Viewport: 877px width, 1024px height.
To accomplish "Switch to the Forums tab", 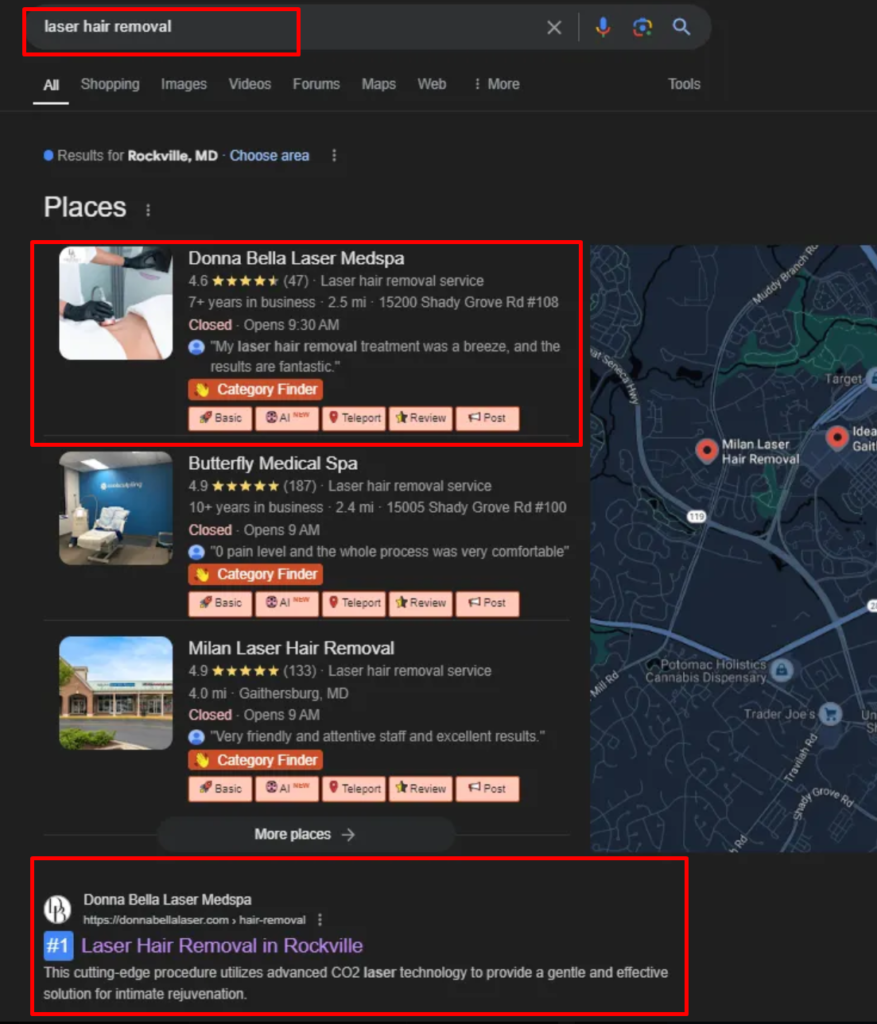I will pos(316,84).
